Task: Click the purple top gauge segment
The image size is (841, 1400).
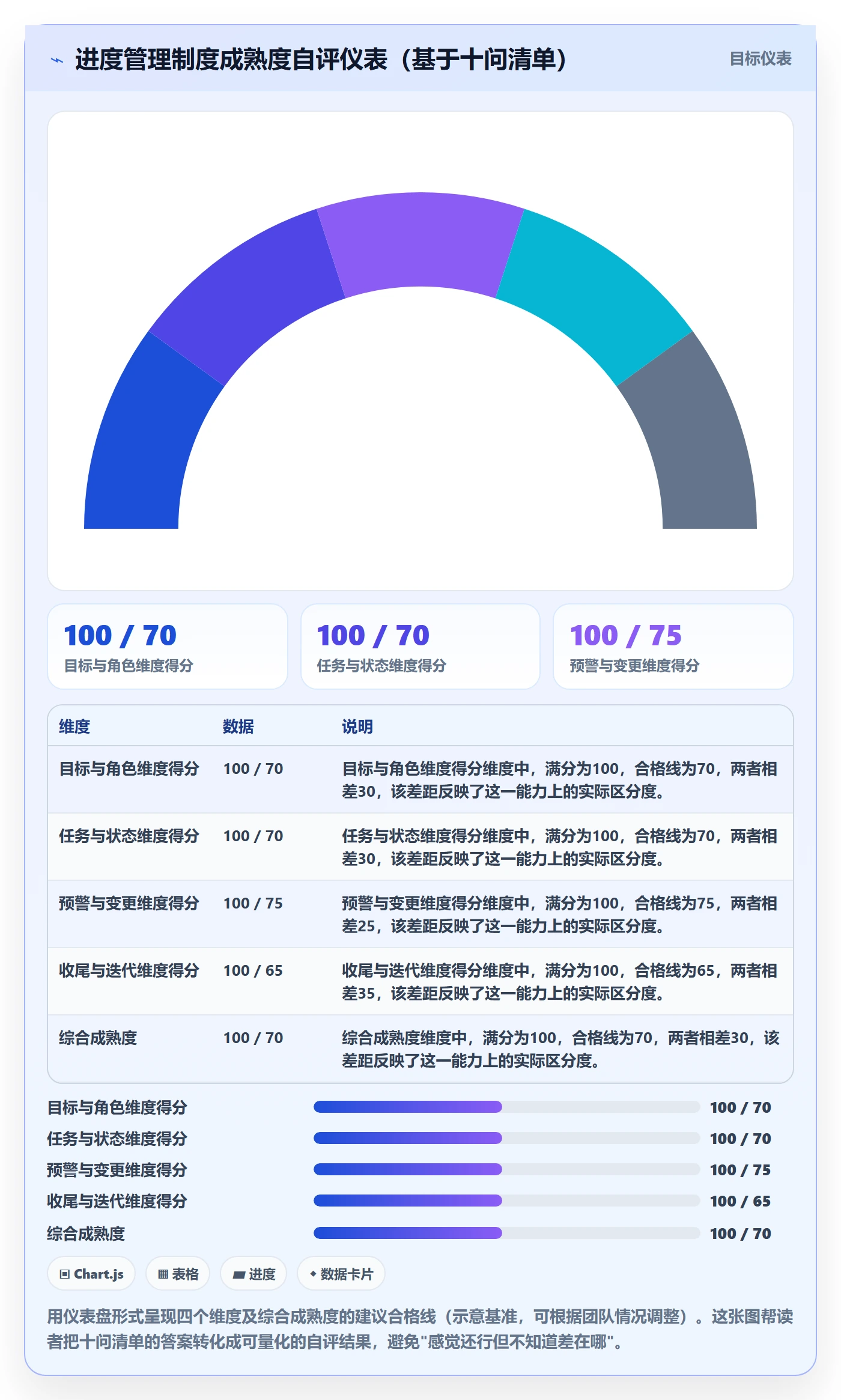Action: tap(421, 240)
